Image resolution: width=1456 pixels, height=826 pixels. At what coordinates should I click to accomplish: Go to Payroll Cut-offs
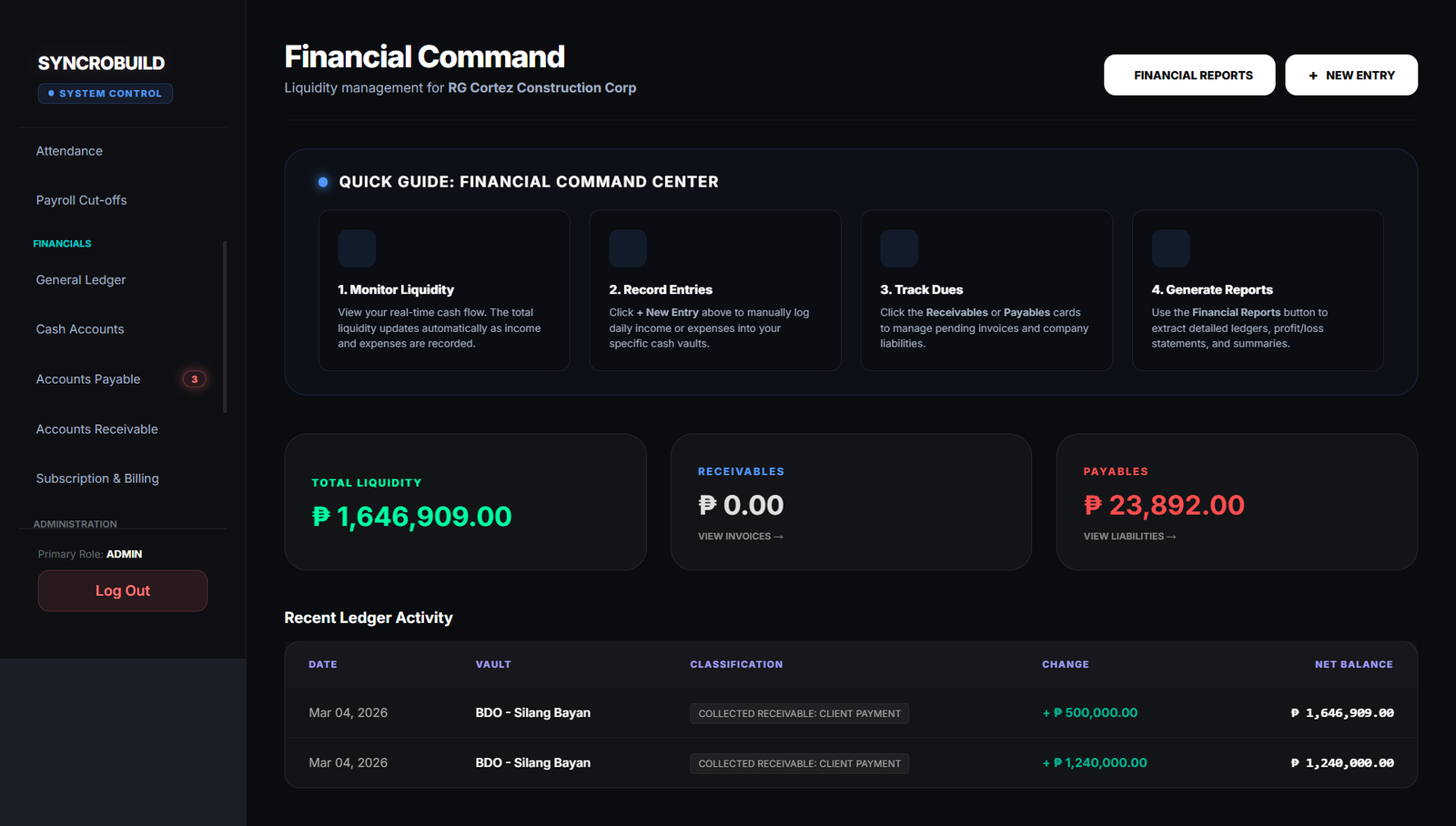81,200
